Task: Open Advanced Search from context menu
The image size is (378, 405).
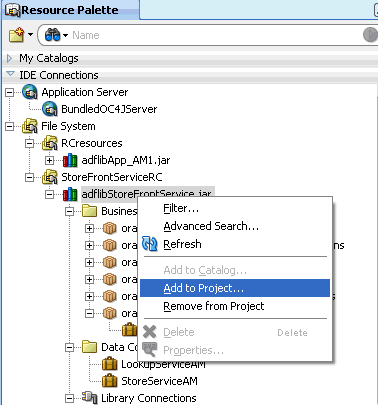Action: pos(211,226)
